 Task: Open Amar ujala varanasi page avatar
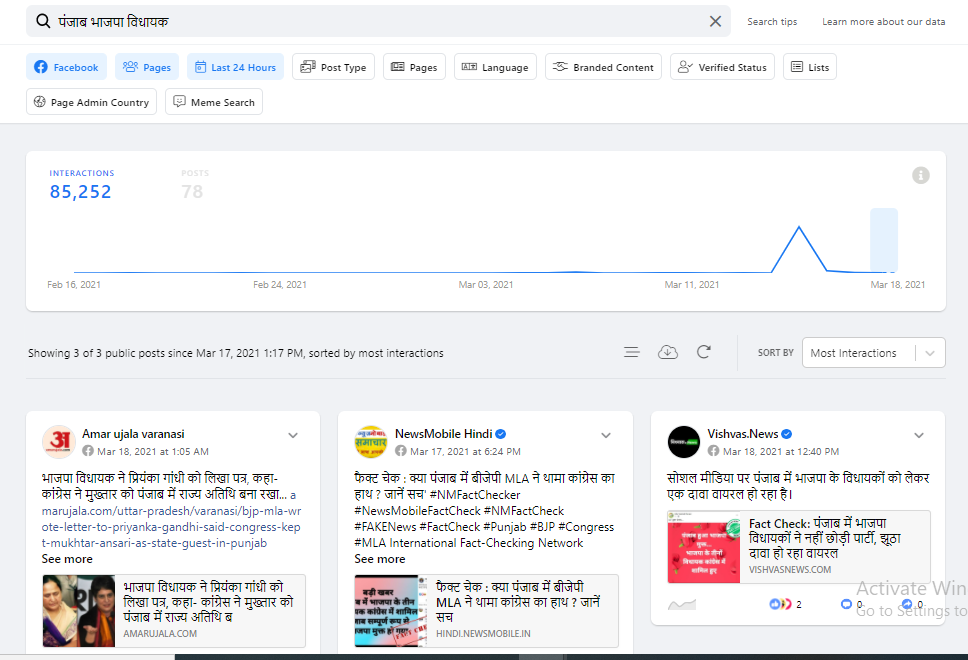coord(58,442)
